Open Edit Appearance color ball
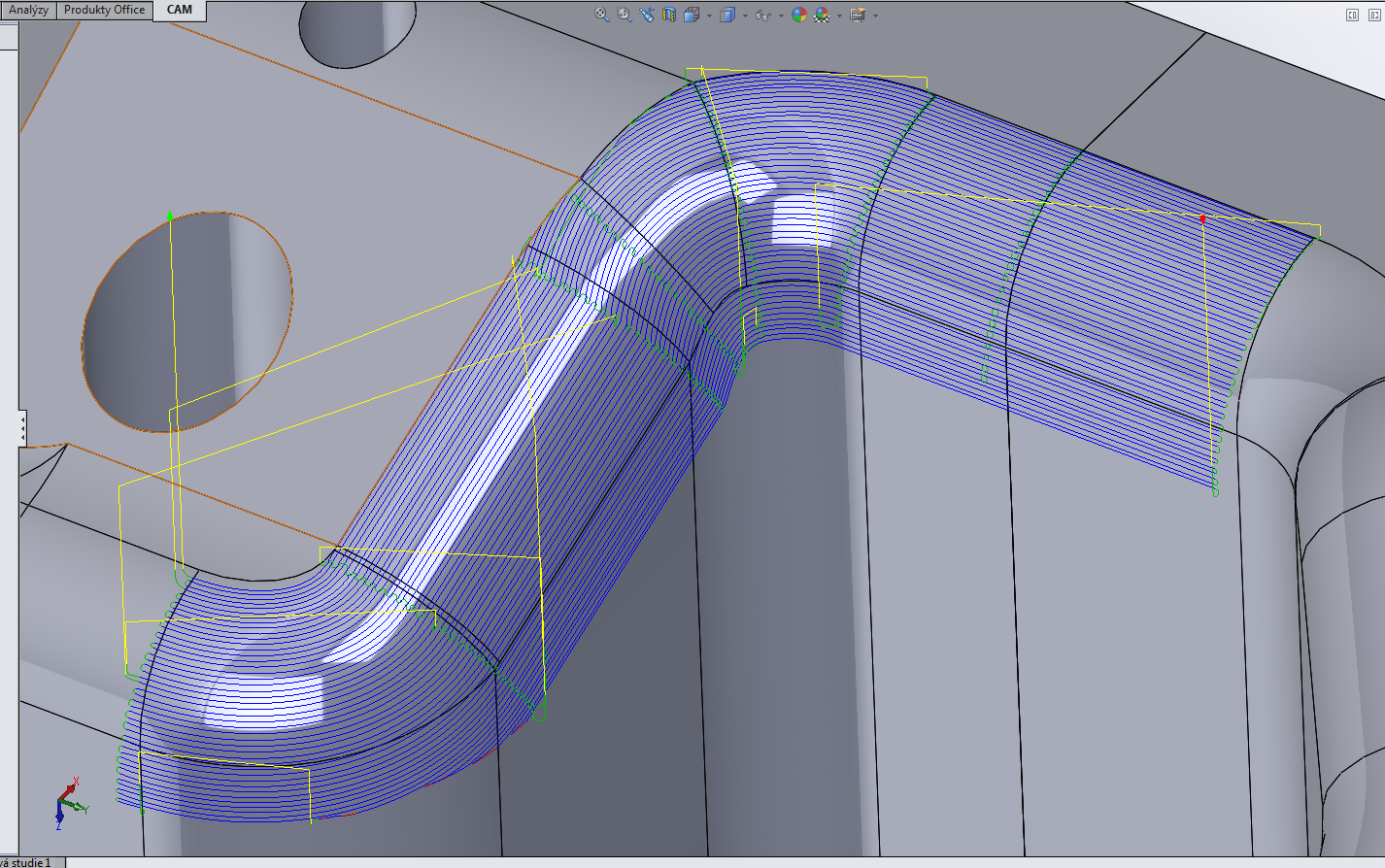Screen dimensions: 1385x868 coord(798,15)
